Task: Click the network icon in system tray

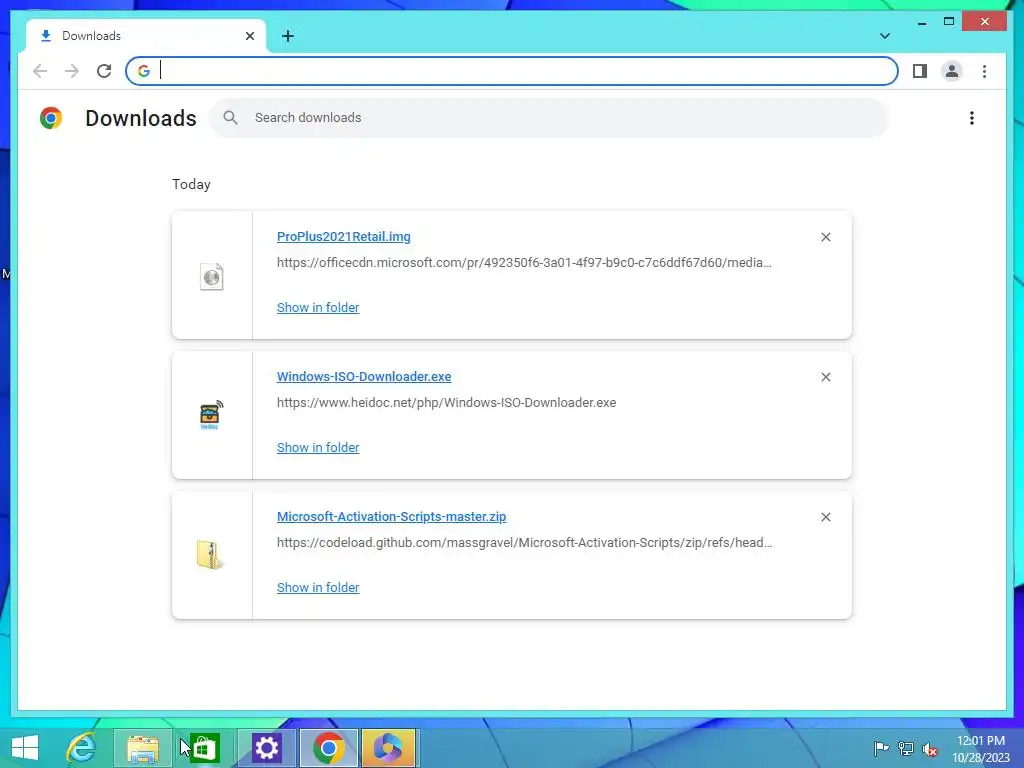Action: [906, 748]
